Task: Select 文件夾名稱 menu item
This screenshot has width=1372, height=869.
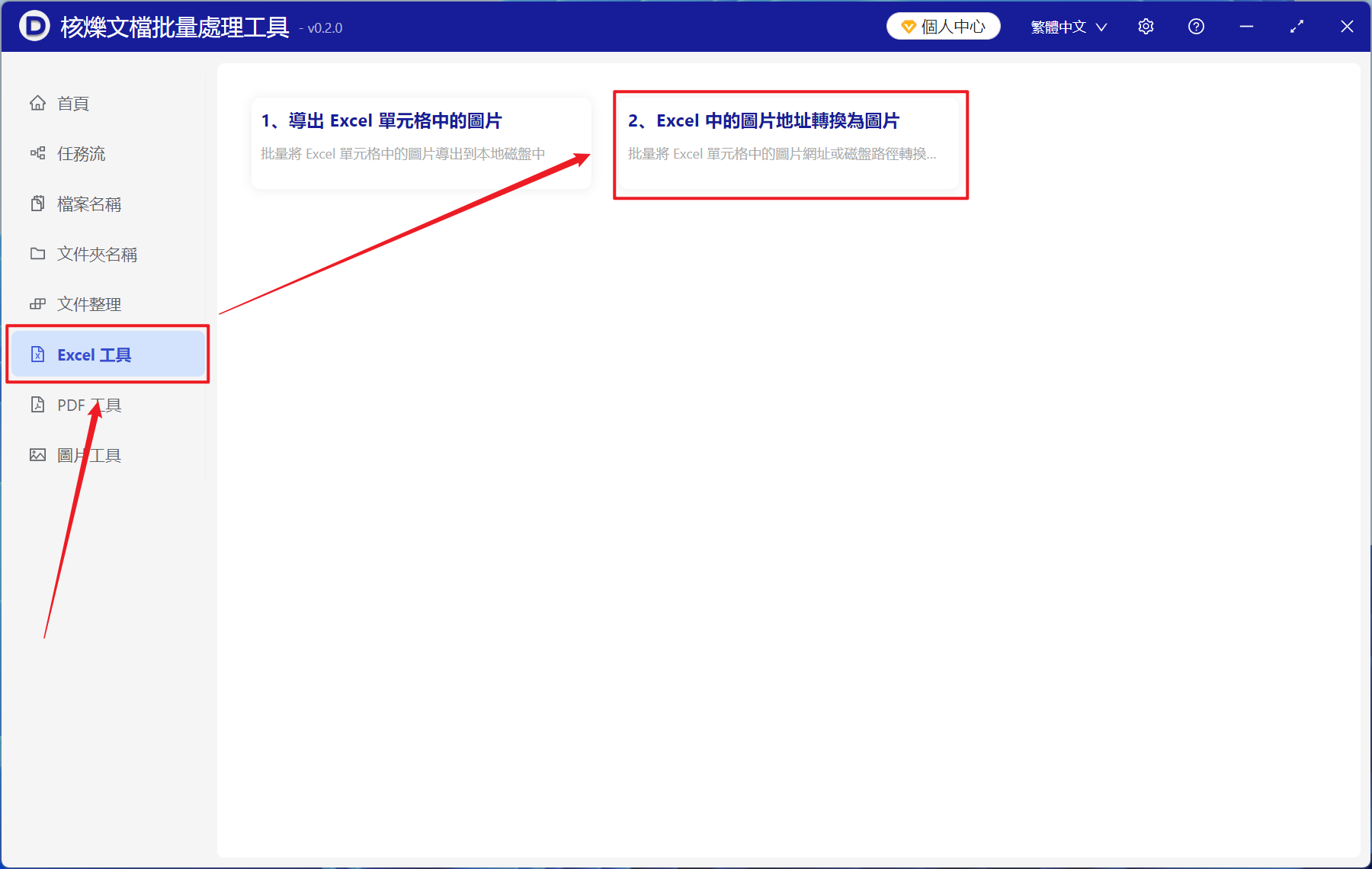Action: click(107, 254)
